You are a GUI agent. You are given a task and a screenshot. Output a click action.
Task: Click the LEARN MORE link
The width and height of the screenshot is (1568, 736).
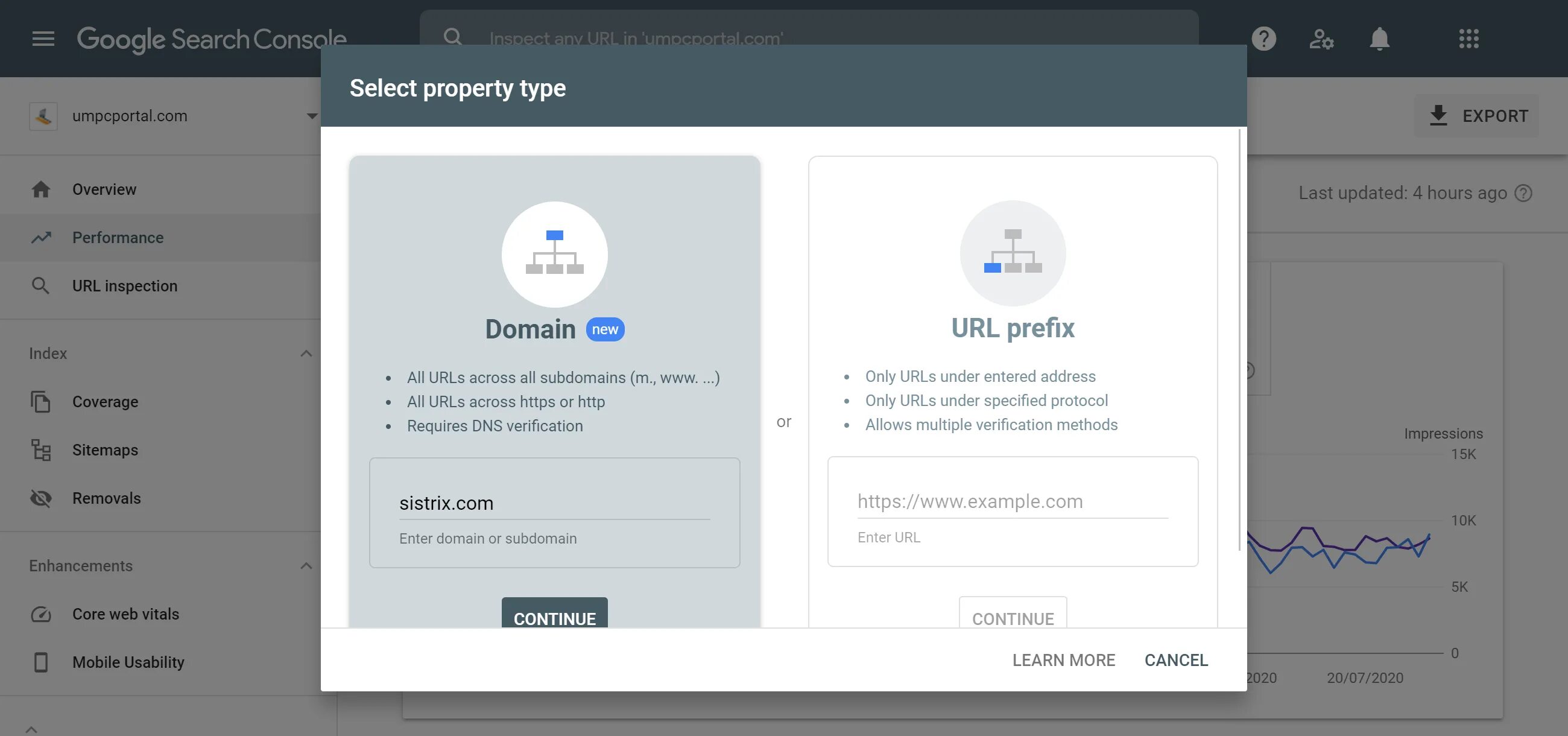(x=1063, y=660)
